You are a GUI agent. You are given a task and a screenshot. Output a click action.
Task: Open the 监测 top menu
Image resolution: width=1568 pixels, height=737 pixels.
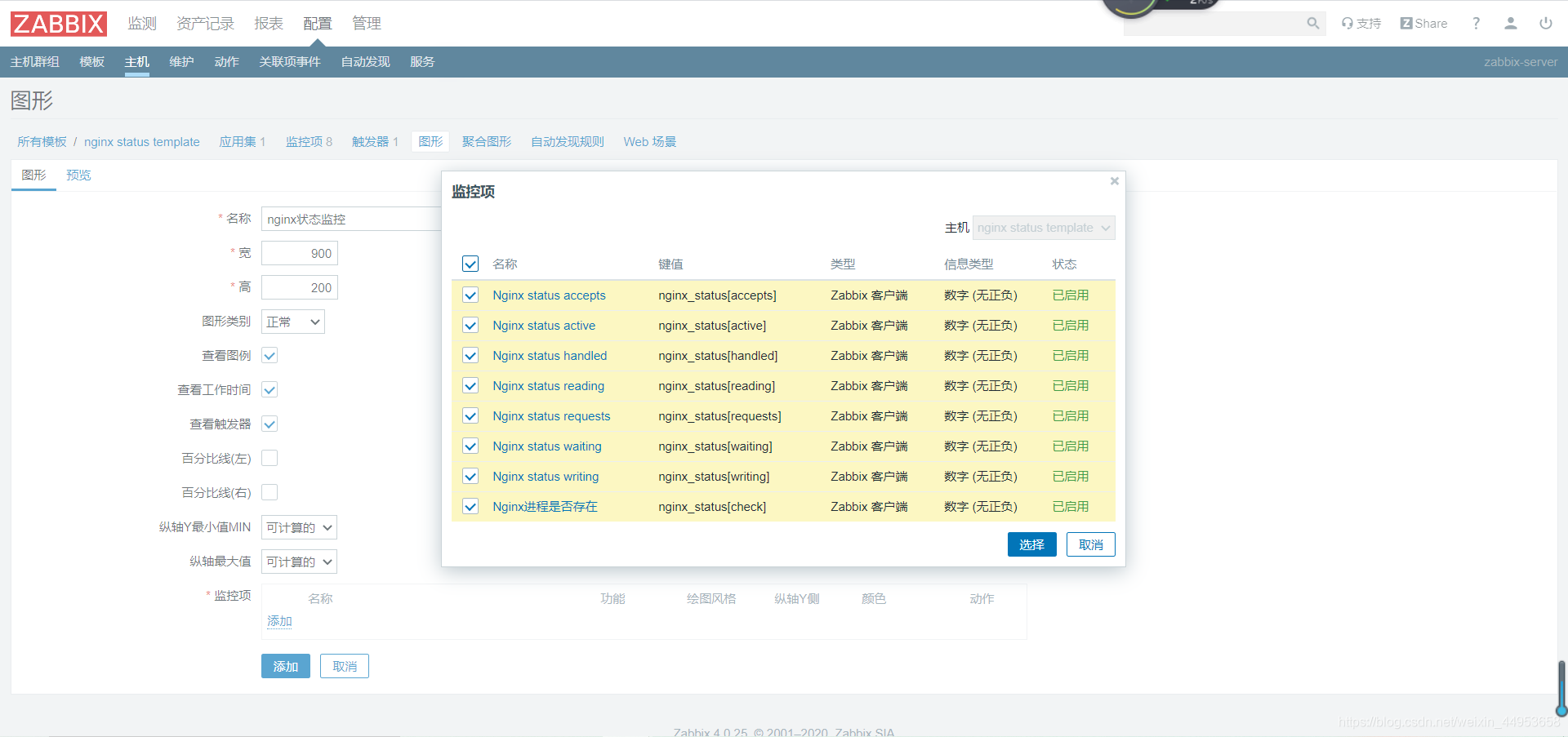coord(142,24)
